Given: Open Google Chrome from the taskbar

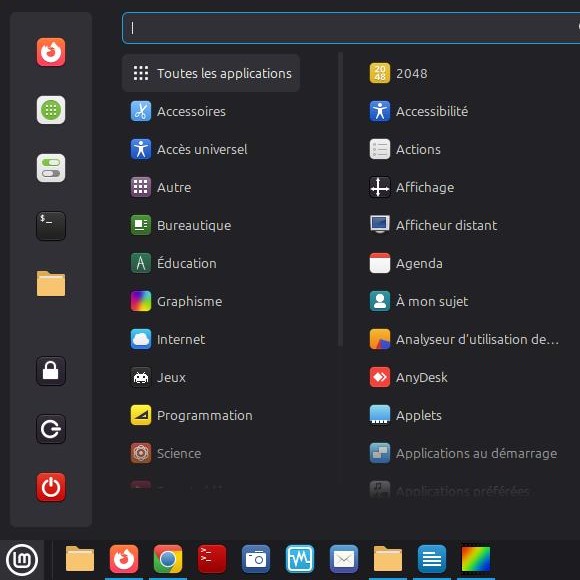Looking at the screenshot, I should point(168,559).
